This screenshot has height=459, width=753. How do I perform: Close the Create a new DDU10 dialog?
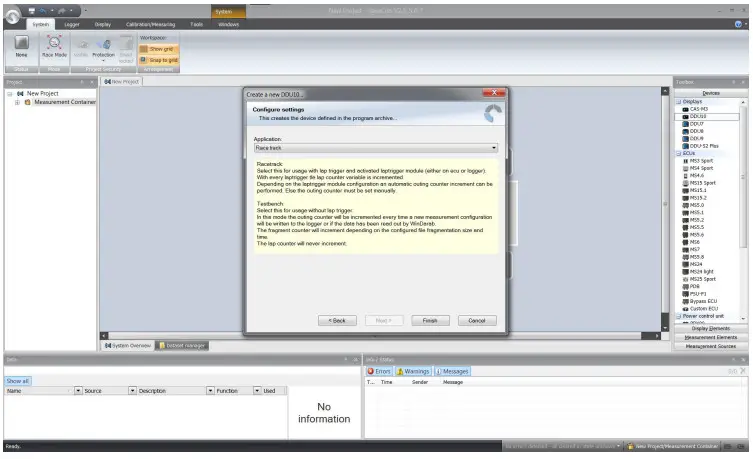tap(494, 93)
